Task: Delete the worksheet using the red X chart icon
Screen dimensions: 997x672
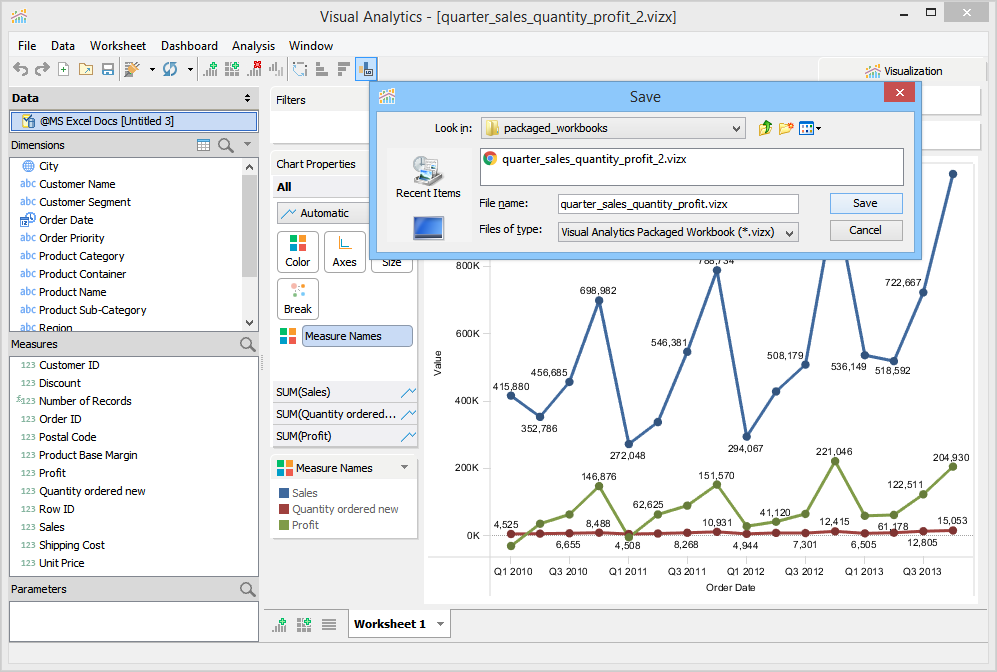Action: pos(254,69)
